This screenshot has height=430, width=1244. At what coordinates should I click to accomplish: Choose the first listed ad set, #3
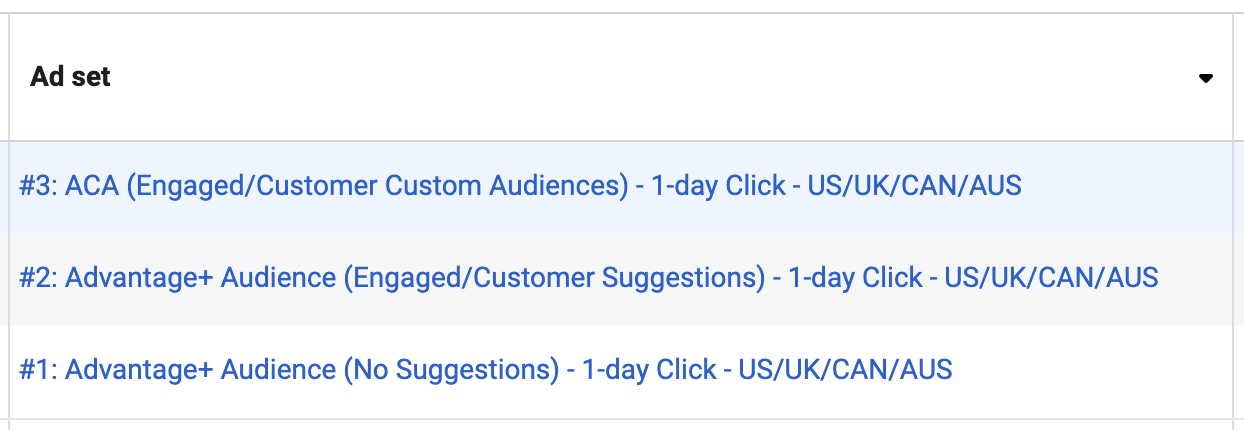(520, 186)
